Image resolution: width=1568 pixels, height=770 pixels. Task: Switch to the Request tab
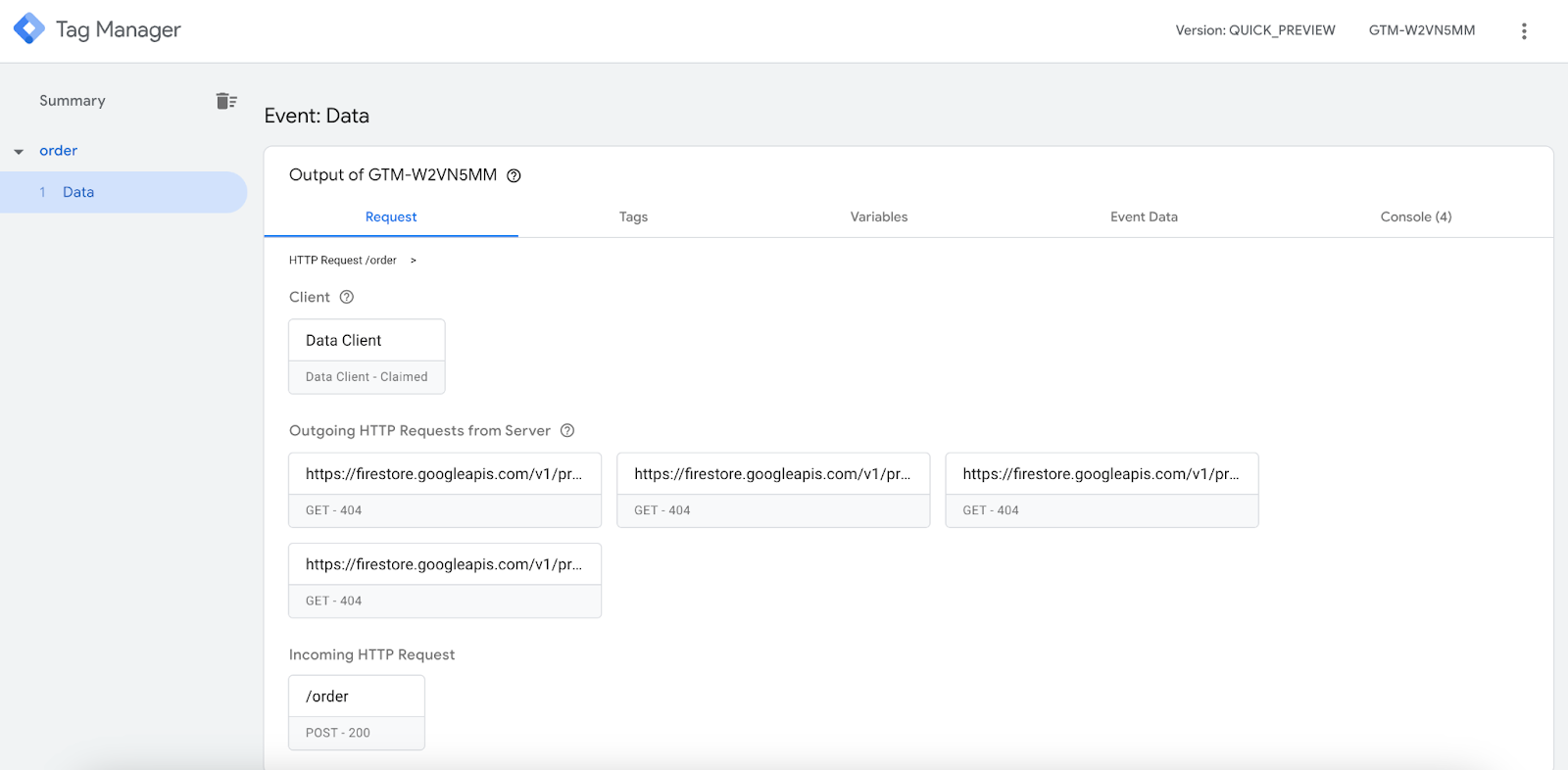coord(391,217)
